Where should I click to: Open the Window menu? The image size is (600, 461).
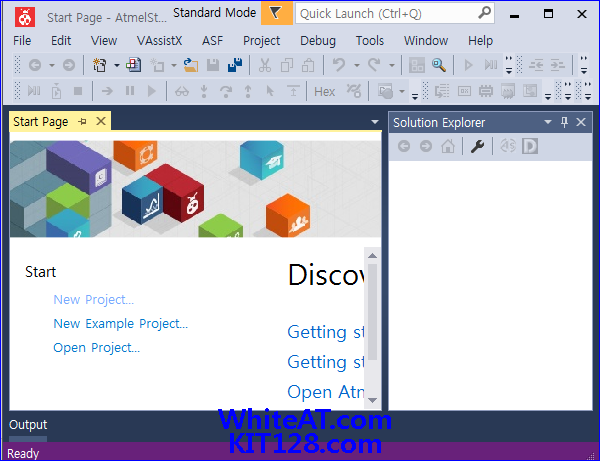click(x=426, y=41)
